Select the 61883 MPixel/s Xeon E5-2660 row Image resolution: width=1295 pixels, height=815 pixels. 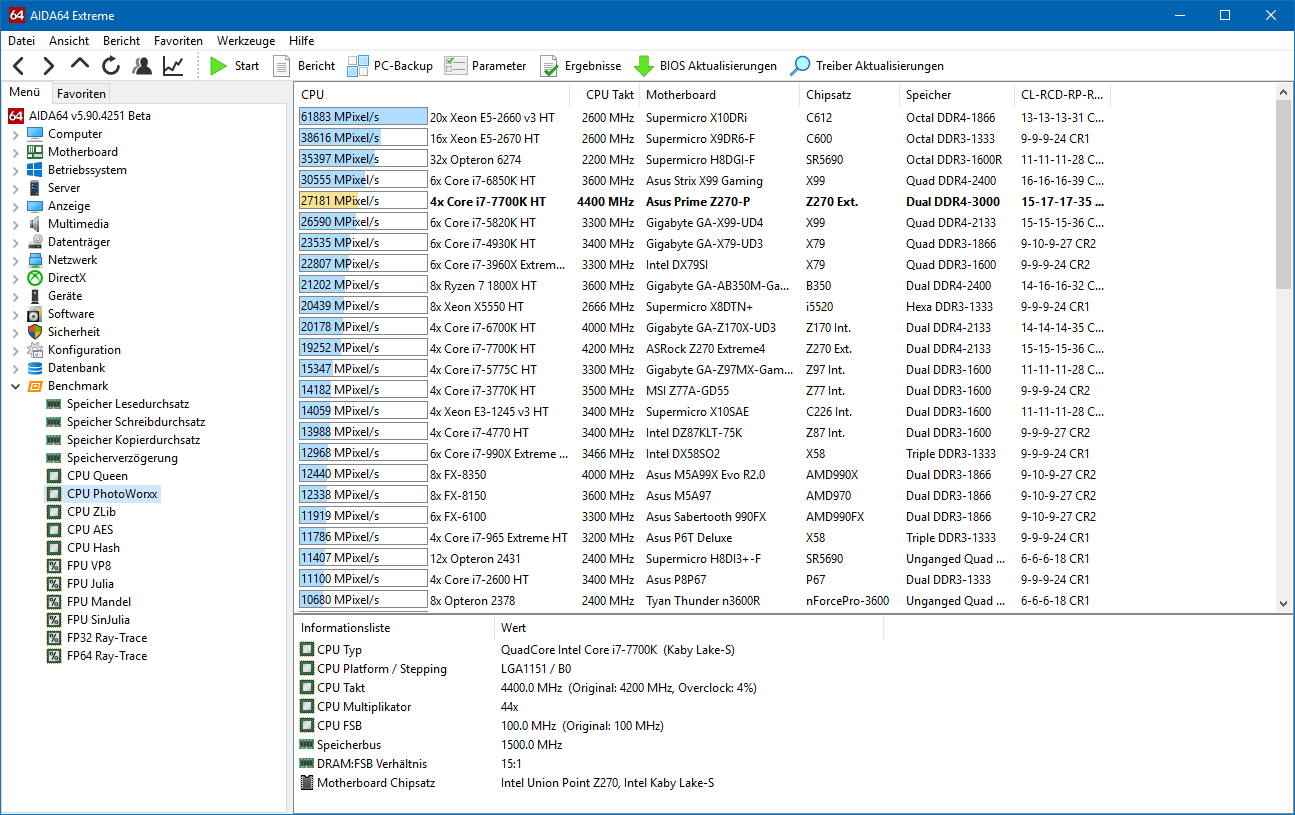coord(703,118)
